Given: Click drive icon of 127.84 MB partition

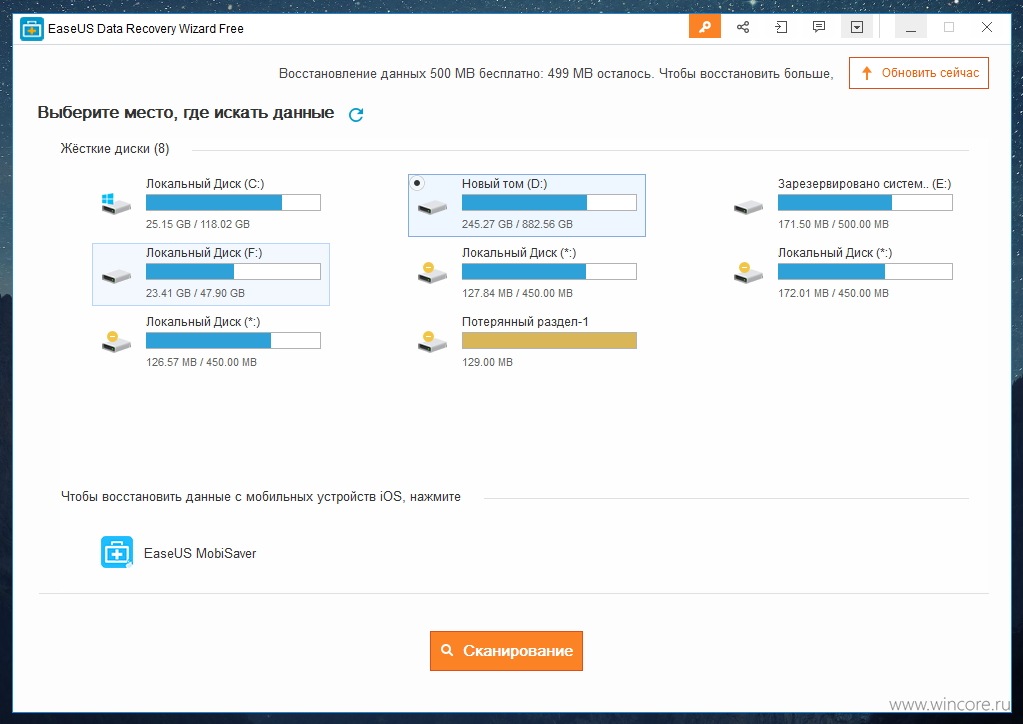Looking at the screenshot, I should point(432,273).
